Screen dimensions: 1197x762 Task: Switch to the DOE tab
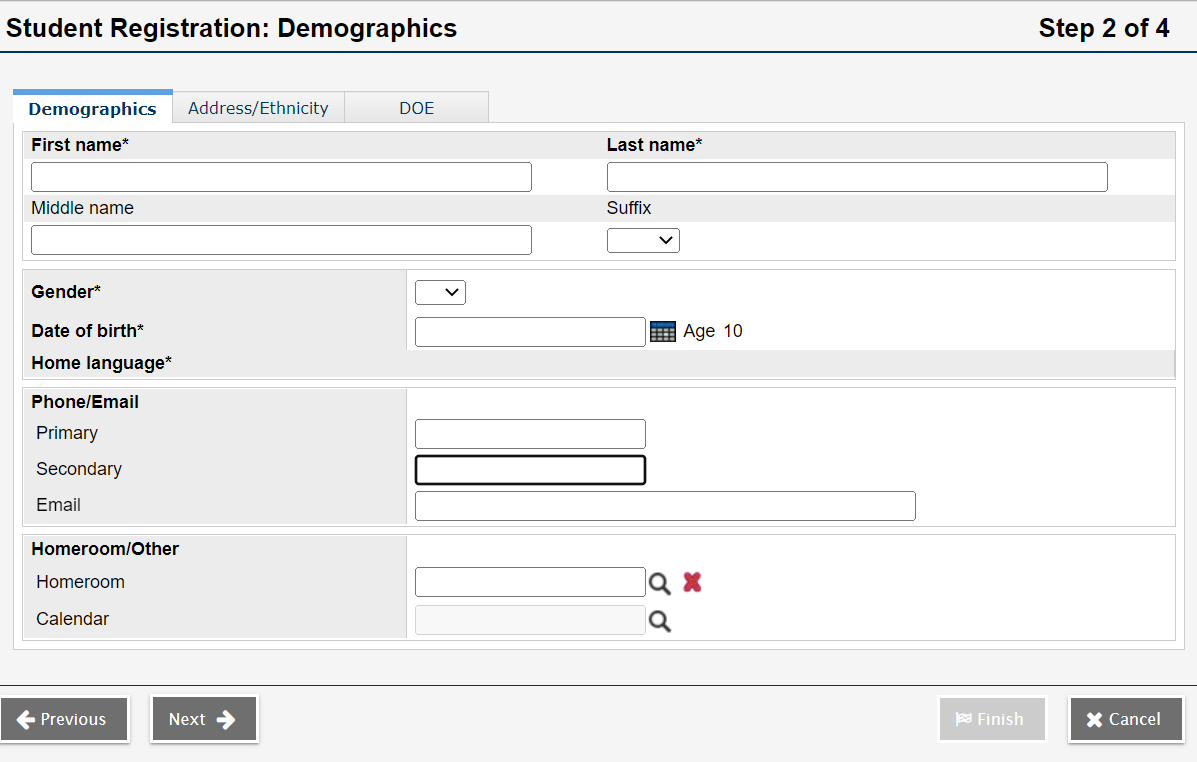pyautogui.click(x=416, y=107)
